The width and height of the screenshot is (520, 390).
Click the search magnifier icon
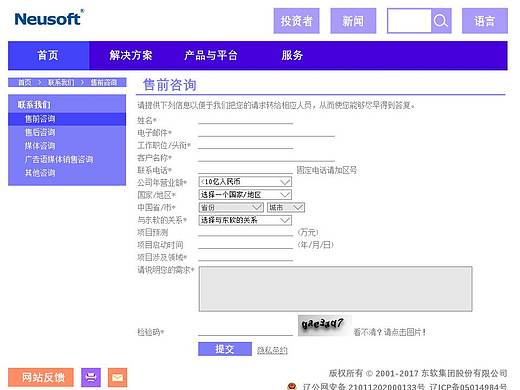click(x=441, y=21)
